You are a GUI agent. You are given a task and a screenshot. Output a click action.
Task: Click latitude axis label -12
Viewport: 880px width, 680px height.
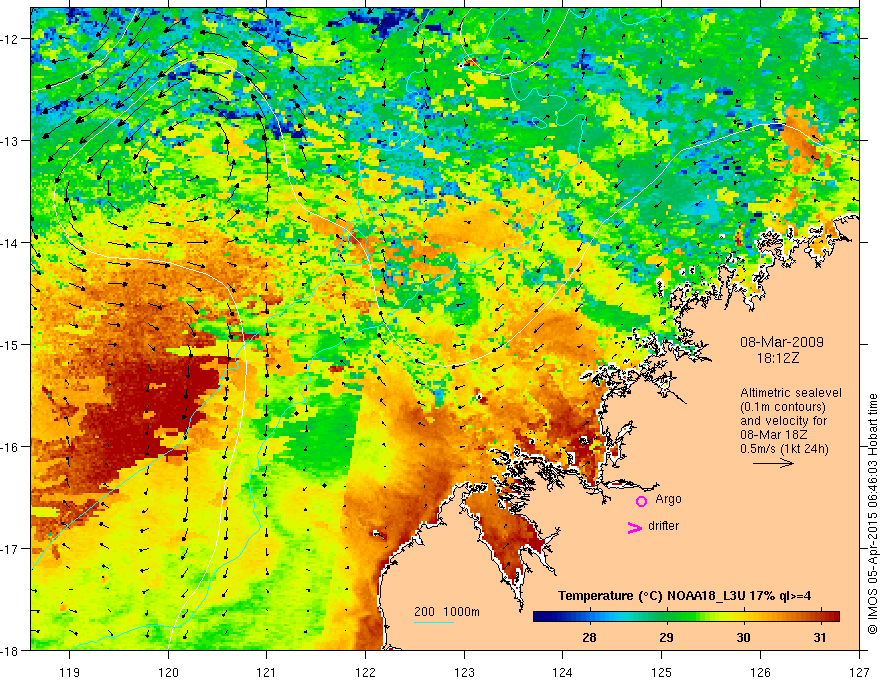(x=11, y=39)
